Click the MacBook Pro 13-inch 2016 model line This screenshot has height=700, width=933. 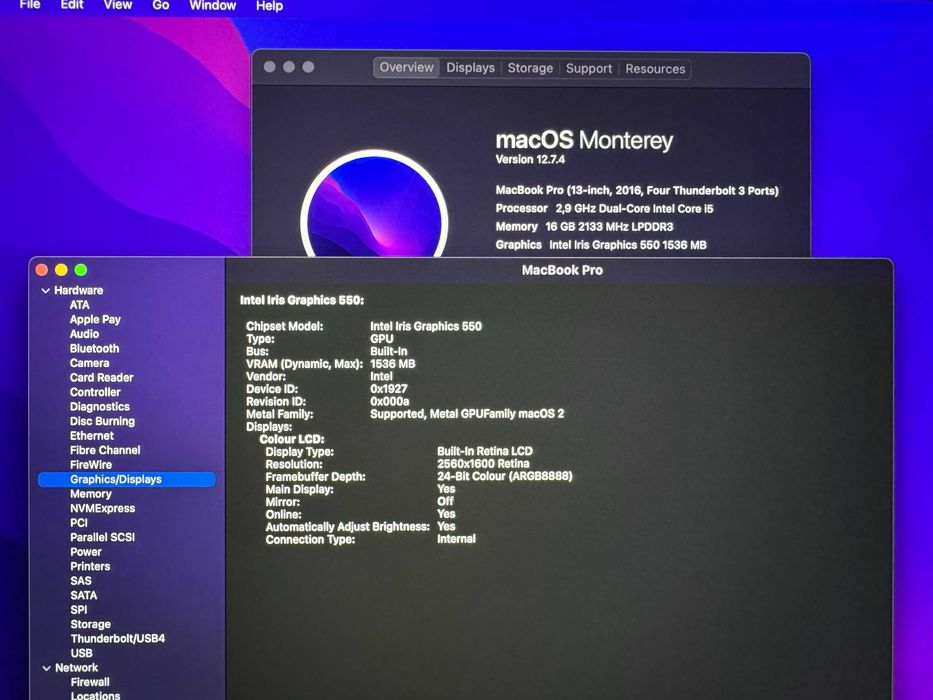[637, 190]
